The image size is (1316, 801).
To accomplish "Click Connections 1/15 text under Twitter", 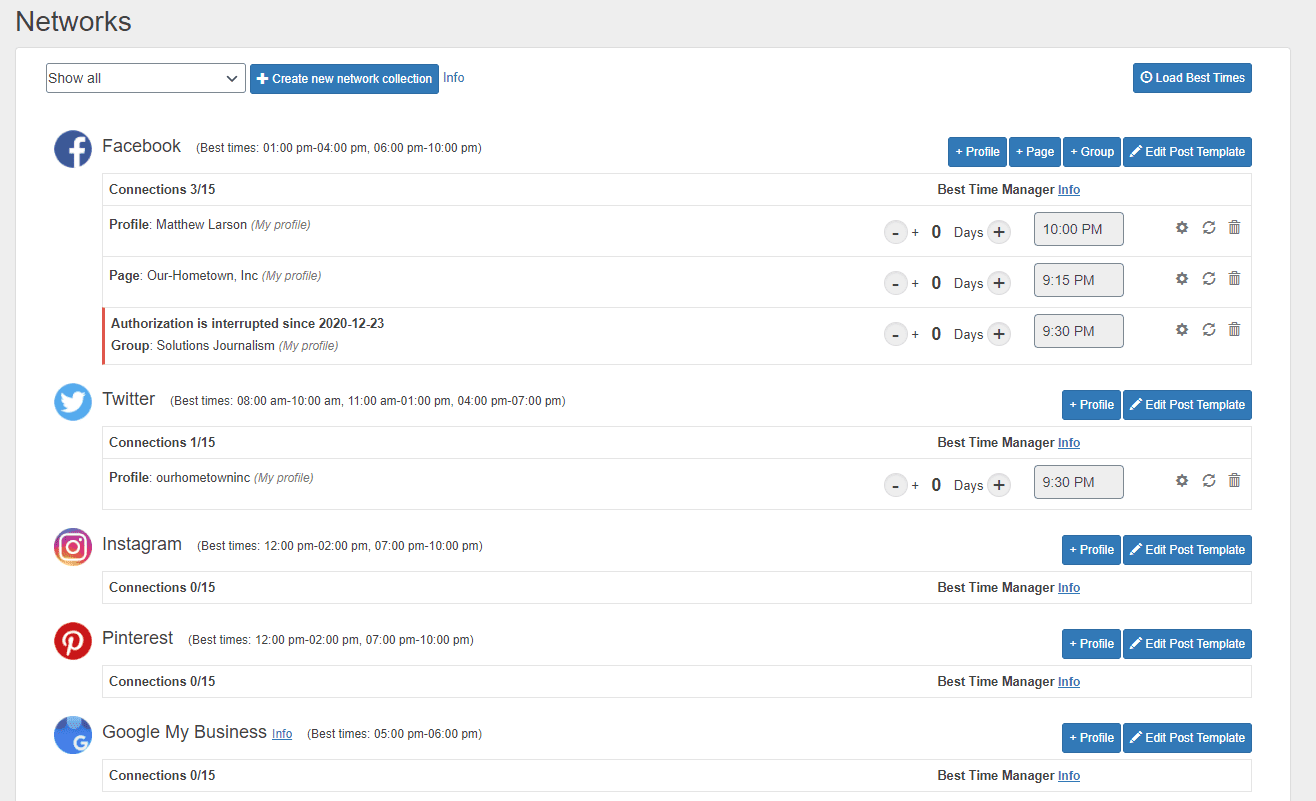I will (x=162, y=443).
